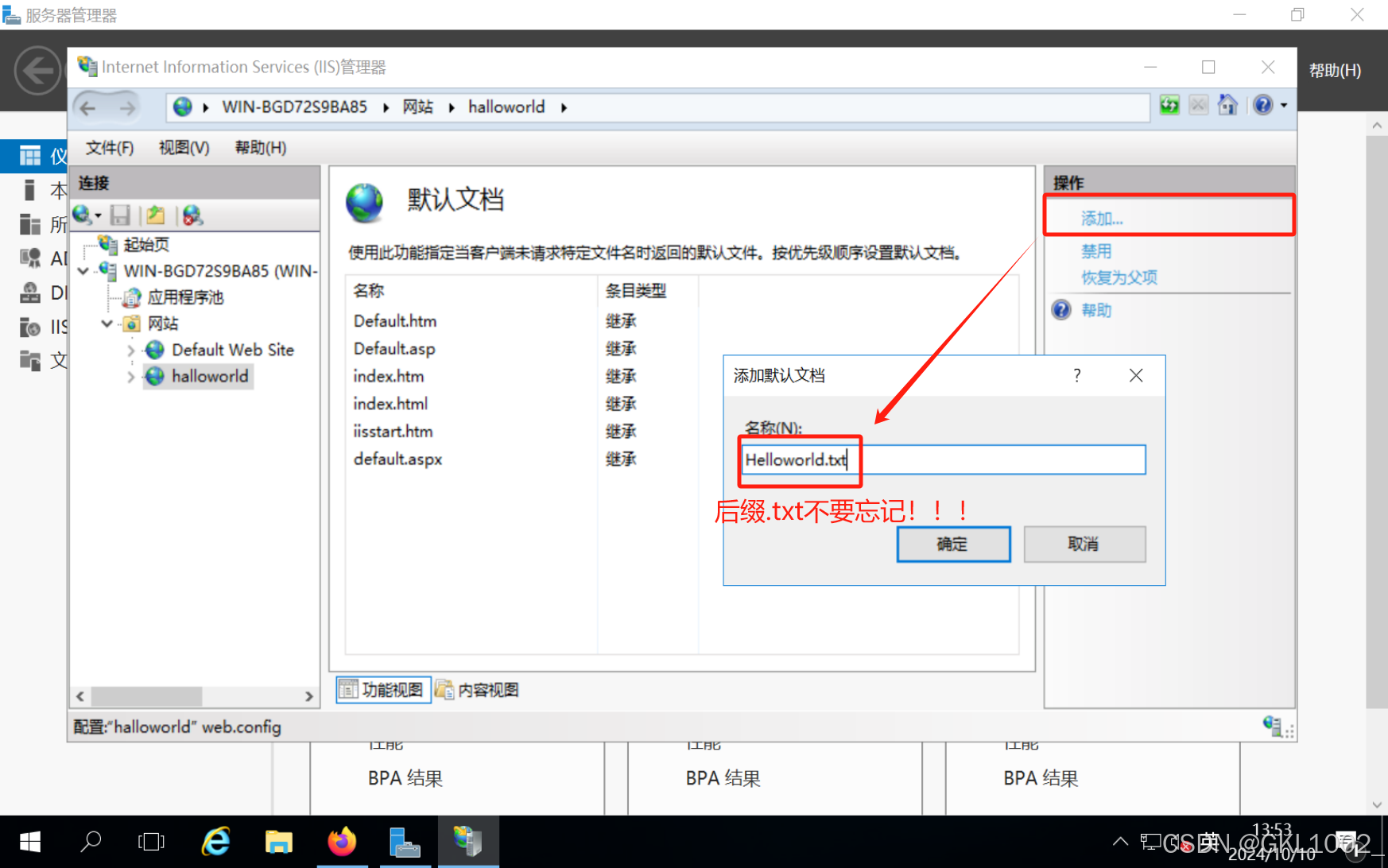
Task: Open 帮助(H) in Server Manager window
Action: [x=1335, y=71]
